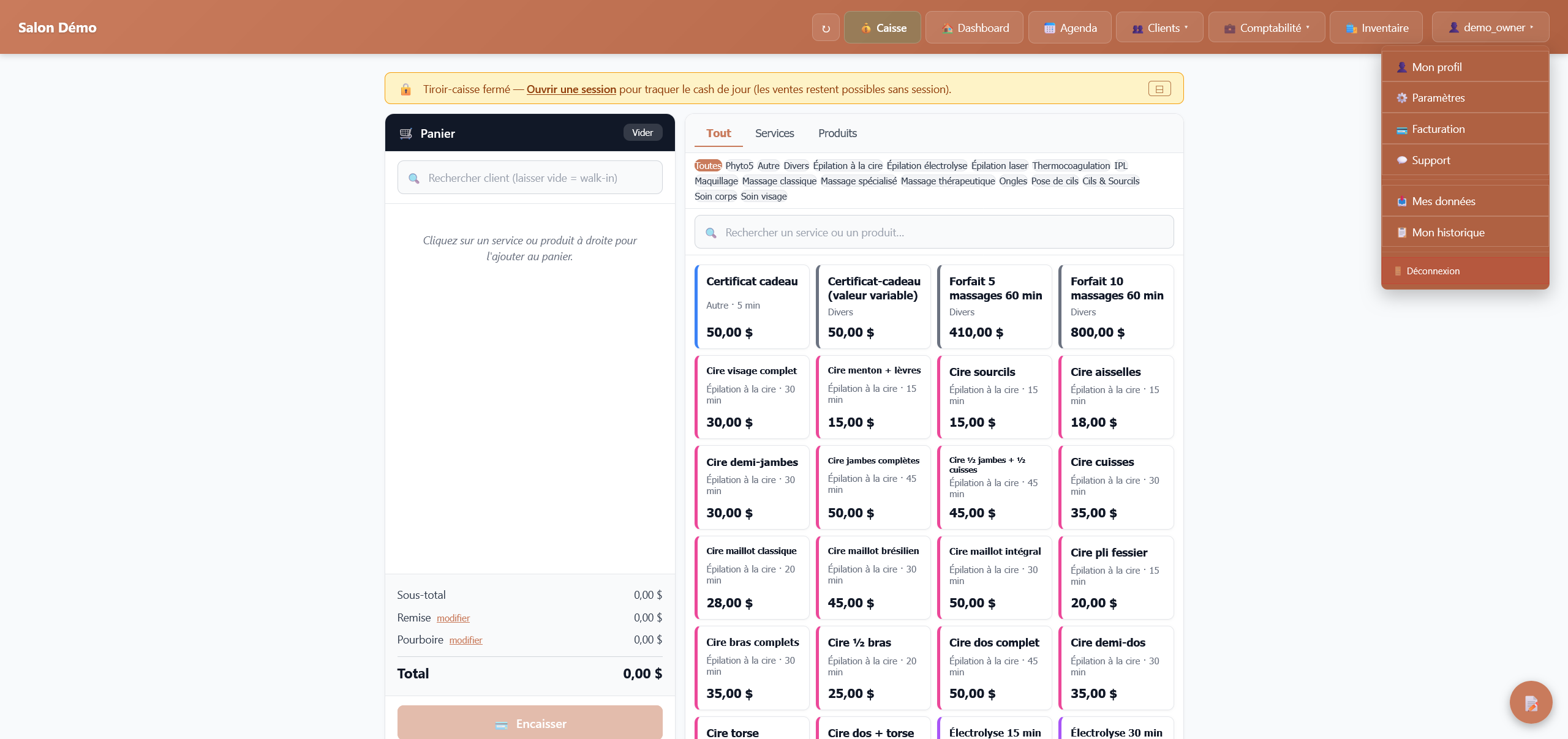Click the magnifier icon in client search
The image size is (1568, 739).
coord(414,178)
